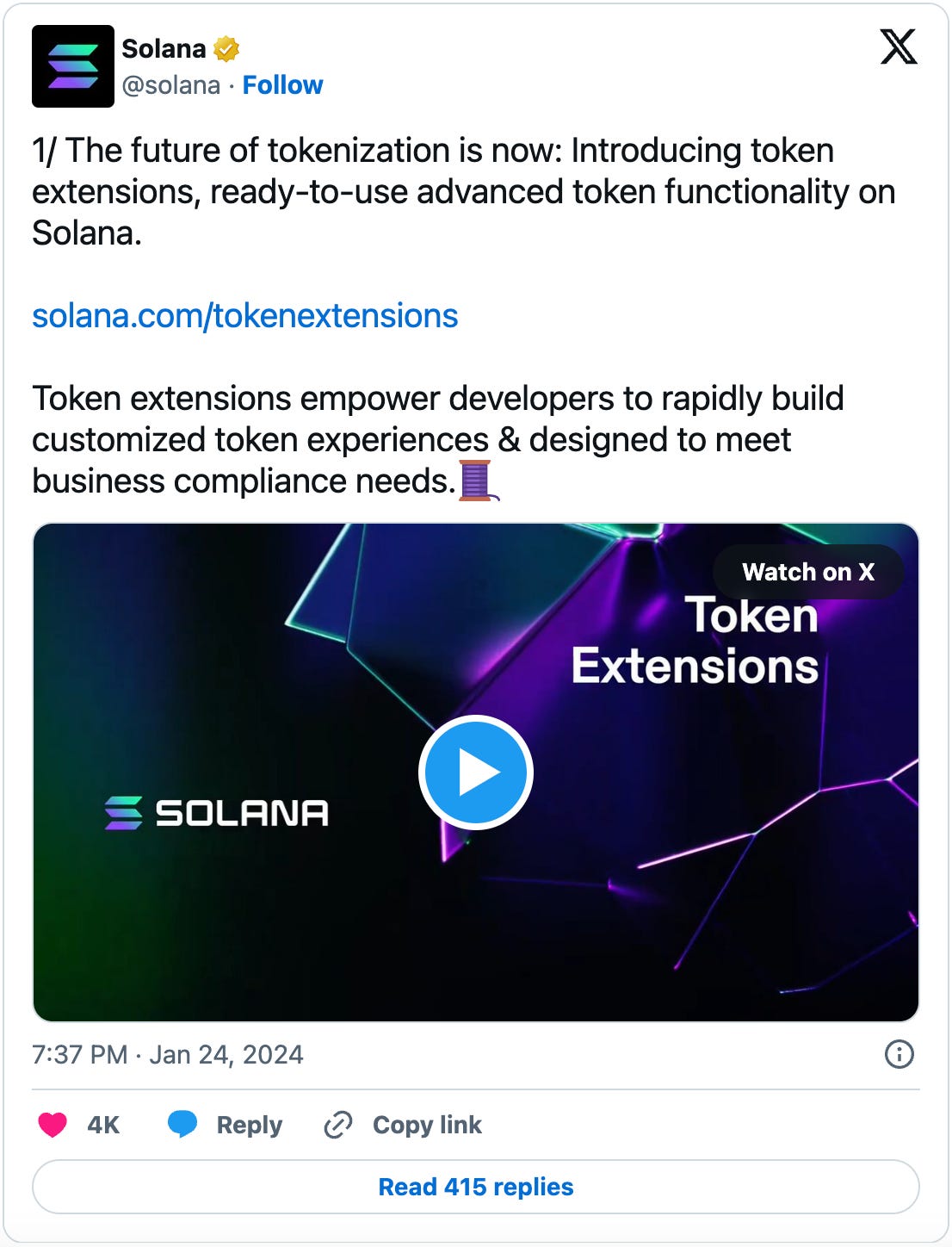Viewport: 952px width, 1247px height.
Task: Click the Reply text label
Action: pos(250,1125)
